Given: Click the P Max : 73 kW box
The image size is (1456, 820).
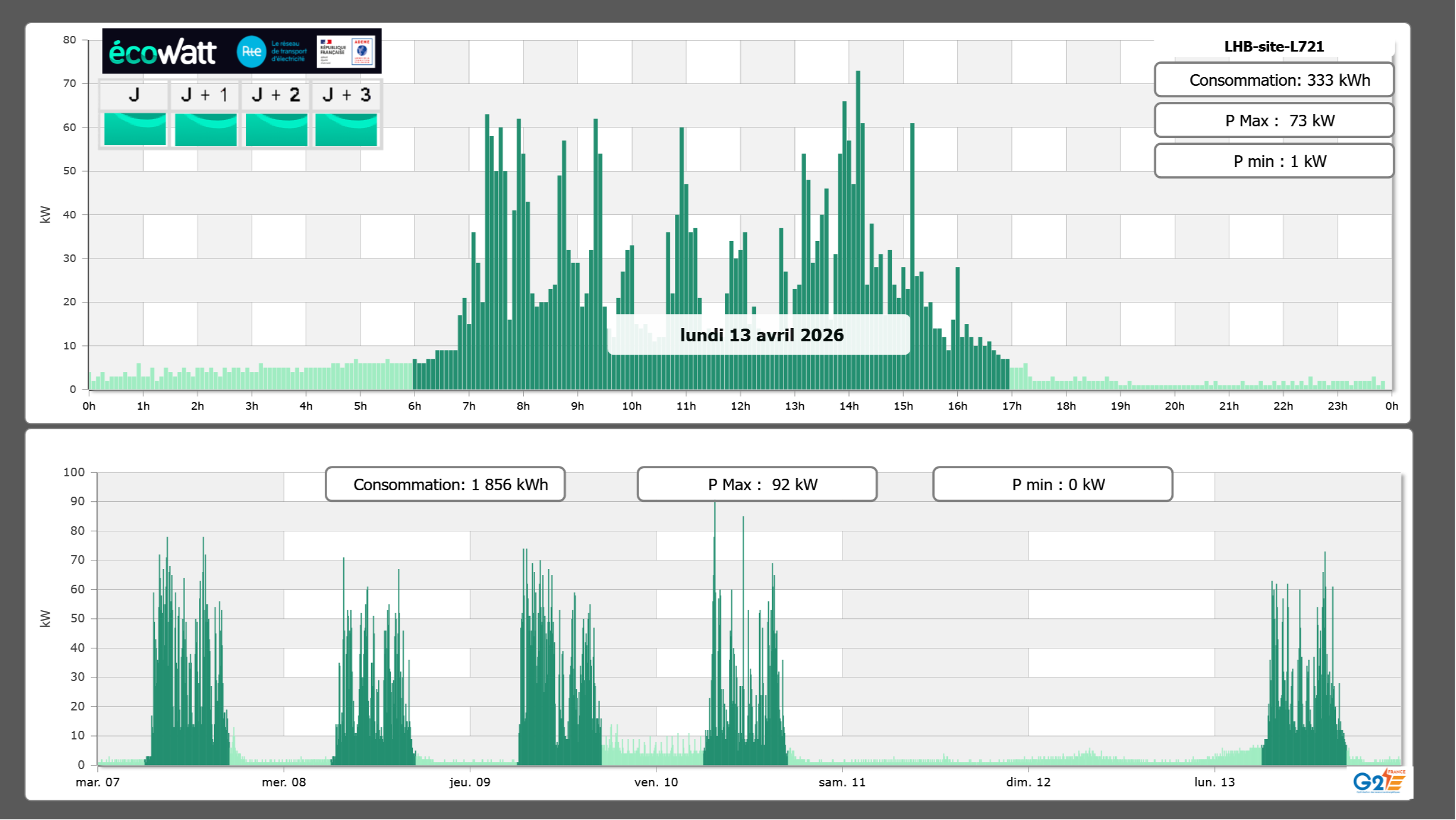Looking at the screenshot, I should [x=1273, y=121].
